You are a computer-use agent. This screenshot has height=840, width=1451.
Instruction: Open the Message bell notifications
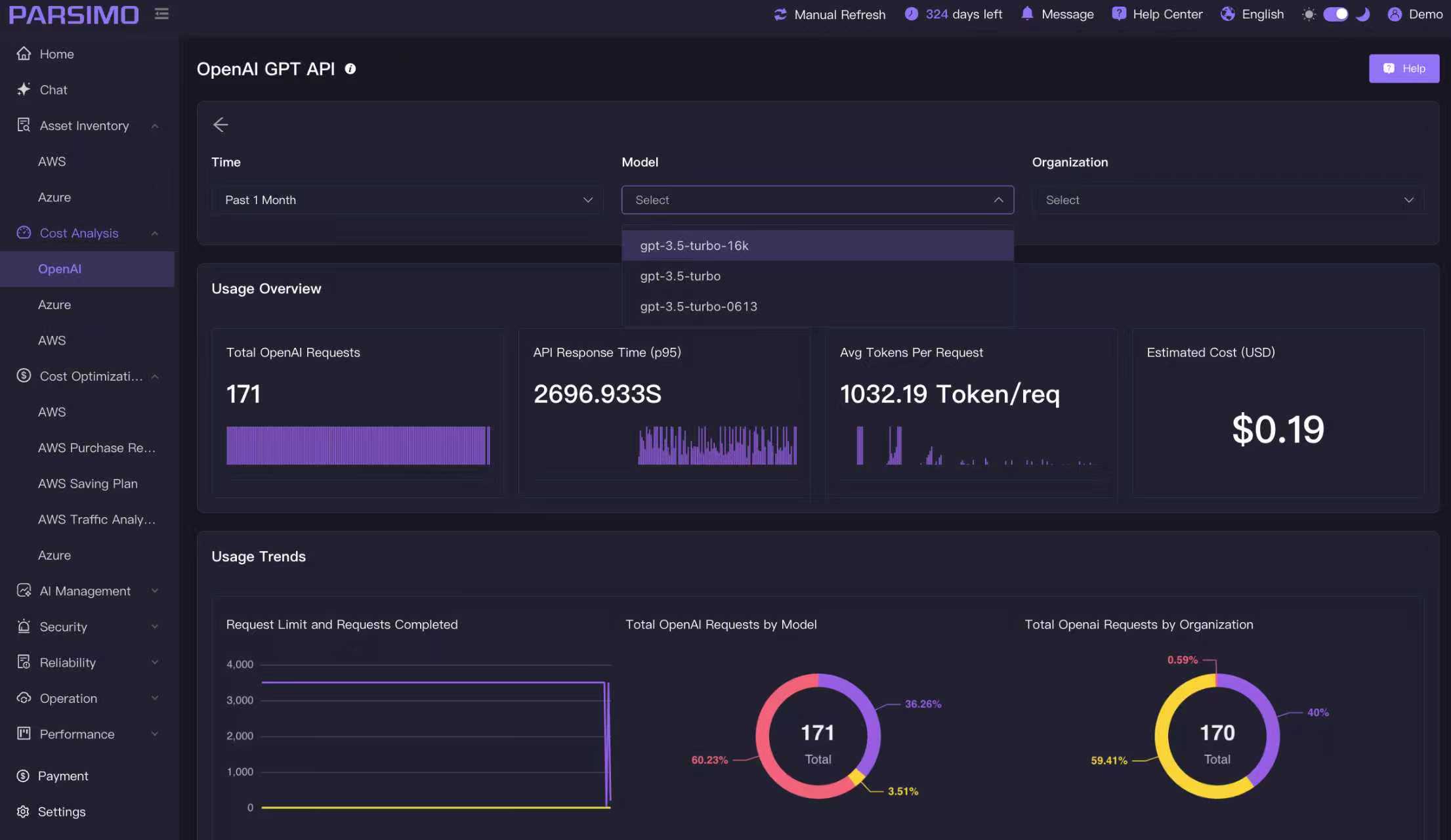pyautogui.click(x=1027, y=14)
